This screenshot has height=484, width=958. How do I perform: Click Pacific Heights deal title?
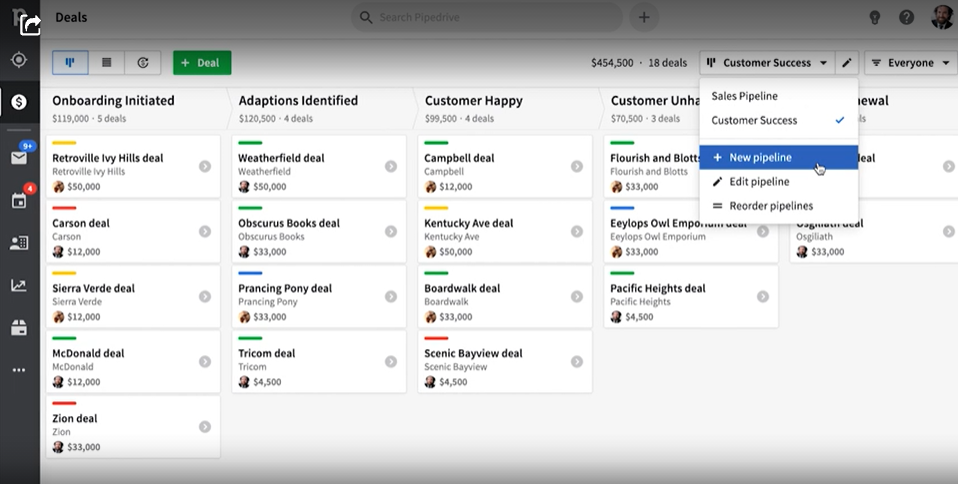pos(657,288)
